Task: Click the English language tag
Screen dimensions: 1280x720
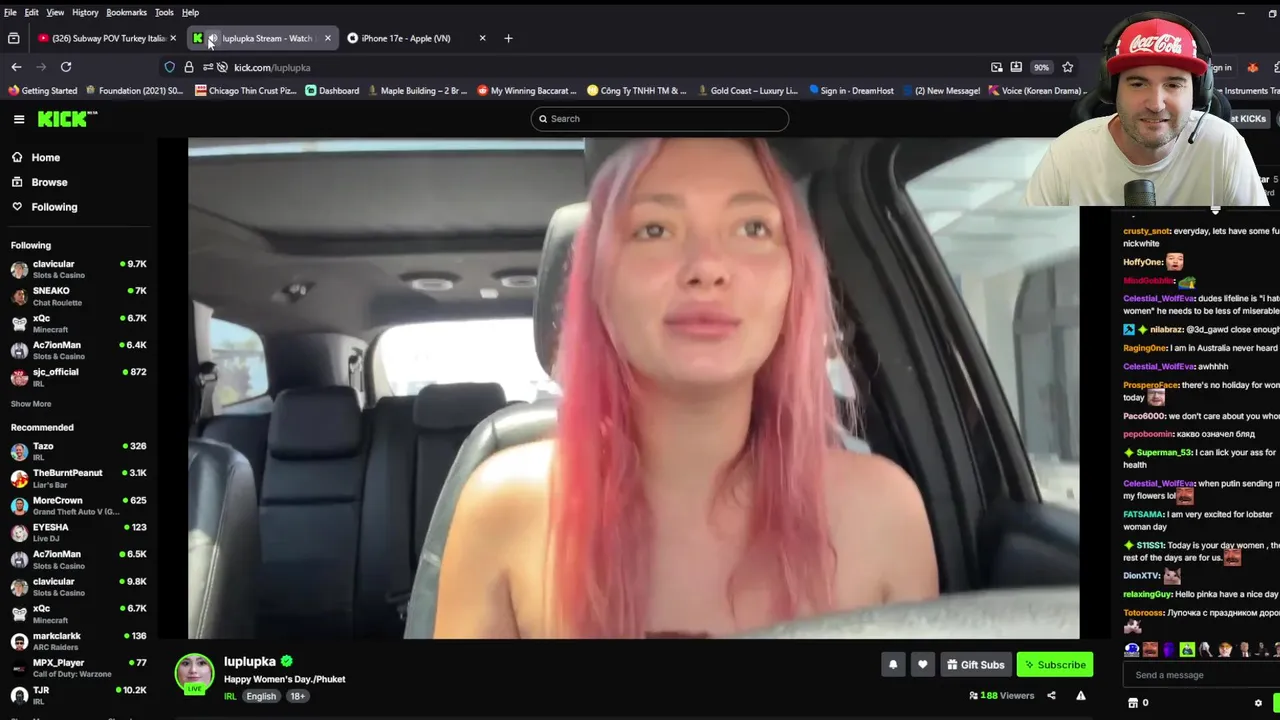Action: (261, 696)
